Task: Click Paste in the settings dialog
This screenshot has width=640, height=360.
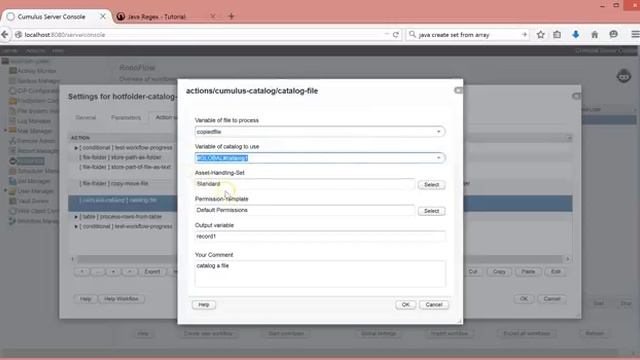Action: tap(528, 272)
